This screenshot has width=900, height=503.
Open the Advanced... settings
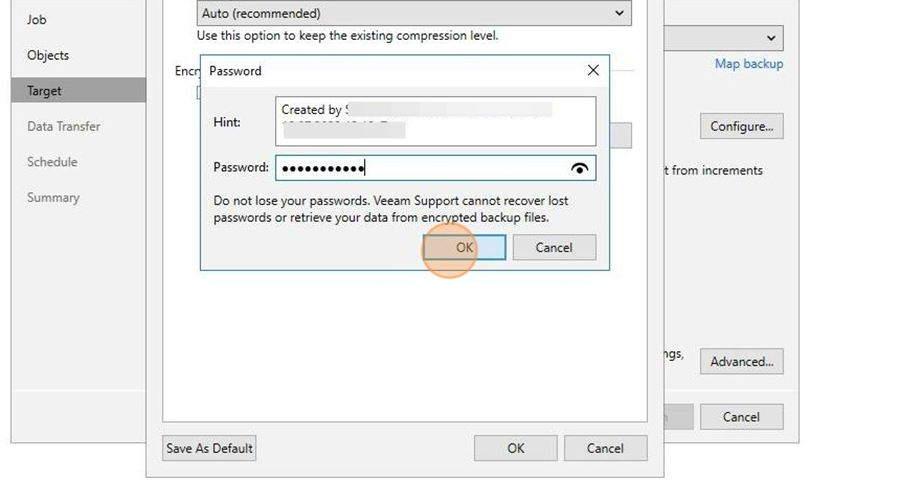pos(742,362)
